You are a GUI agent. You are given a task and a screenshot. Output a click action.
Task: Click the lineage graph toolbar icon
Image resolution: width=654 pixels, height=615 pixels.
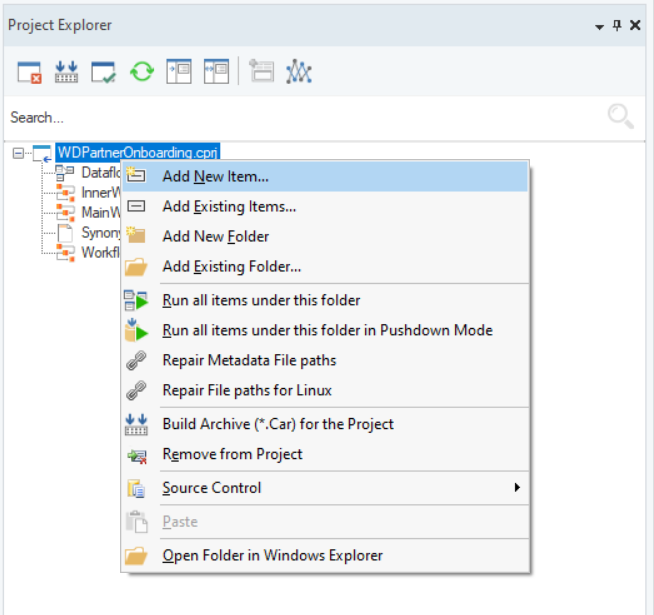[299, 72]
